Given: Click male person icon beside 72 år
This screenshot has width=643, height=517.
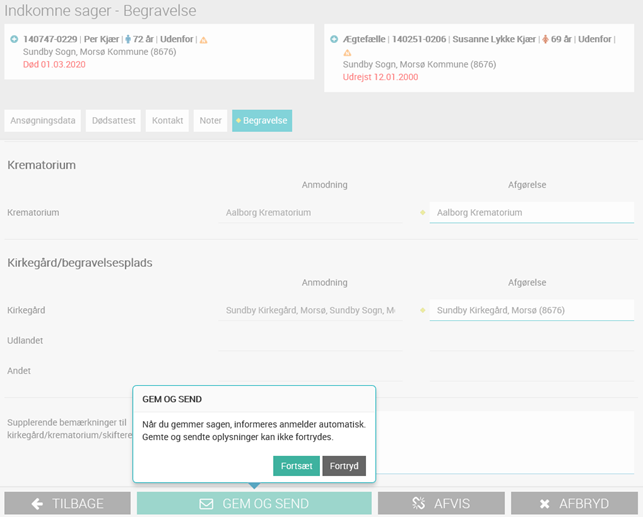Looking at the screenshot, I should [x=128, y=39].
